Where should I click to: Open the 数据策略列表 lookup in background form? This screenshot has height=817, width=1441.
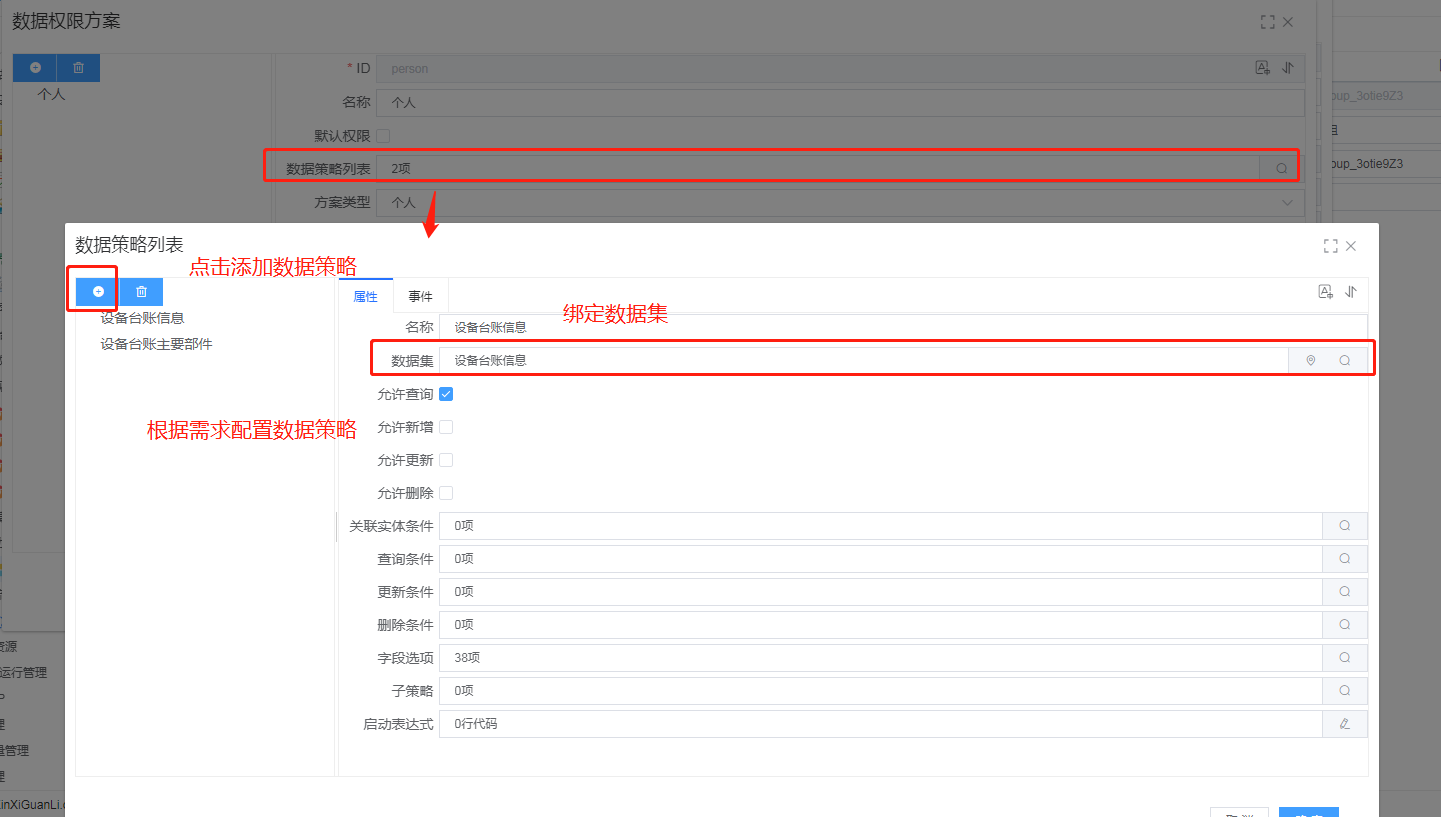coord(1281,169)
